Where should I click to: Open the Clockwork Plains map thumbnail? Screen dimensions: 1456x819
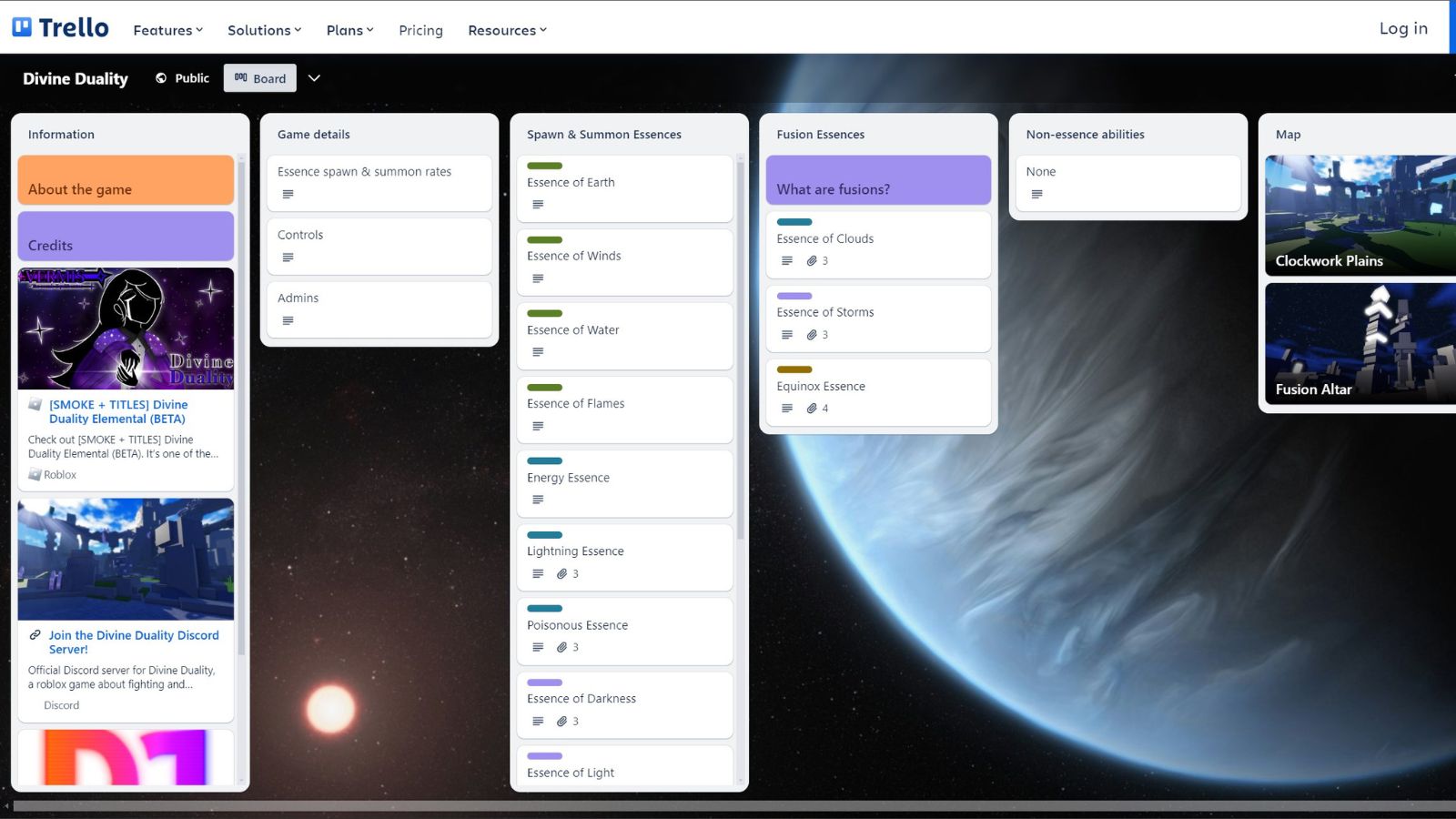click(1360, 215)
